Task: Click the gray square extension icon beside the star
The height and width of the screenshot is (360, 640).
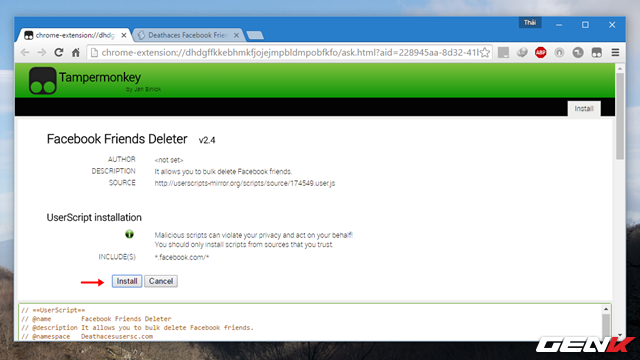Action: click(x=503, y=52)
